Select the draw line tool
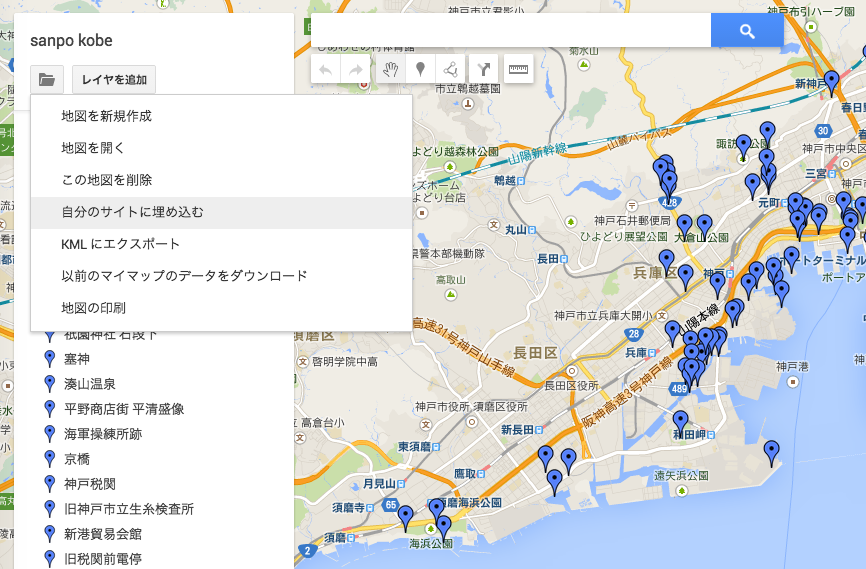The height and width of the screenshot is (569, 866). [x=450, y=69]
